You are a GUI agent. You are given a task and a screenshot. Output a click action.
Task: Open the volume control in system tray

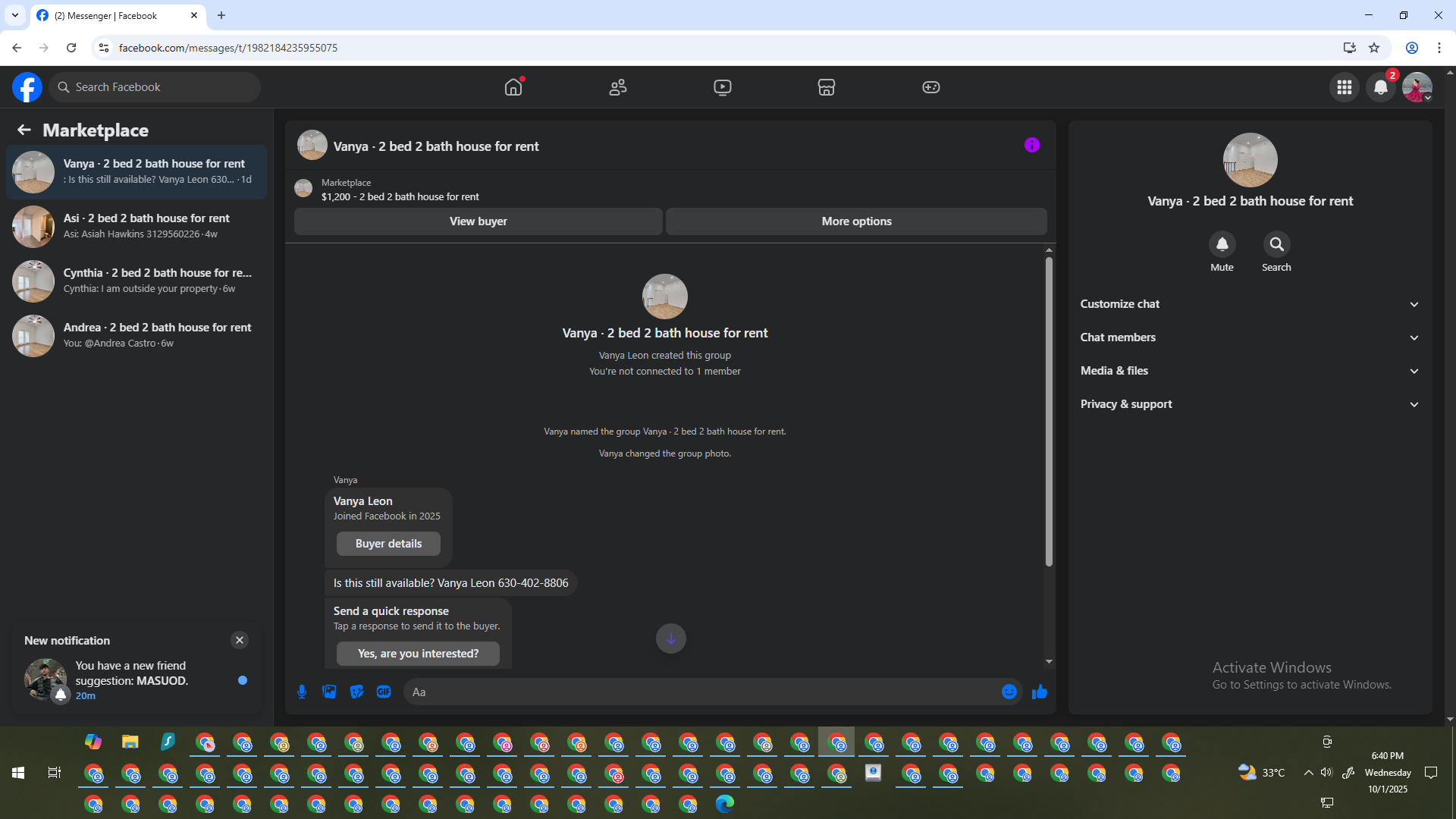point(1326,773)
